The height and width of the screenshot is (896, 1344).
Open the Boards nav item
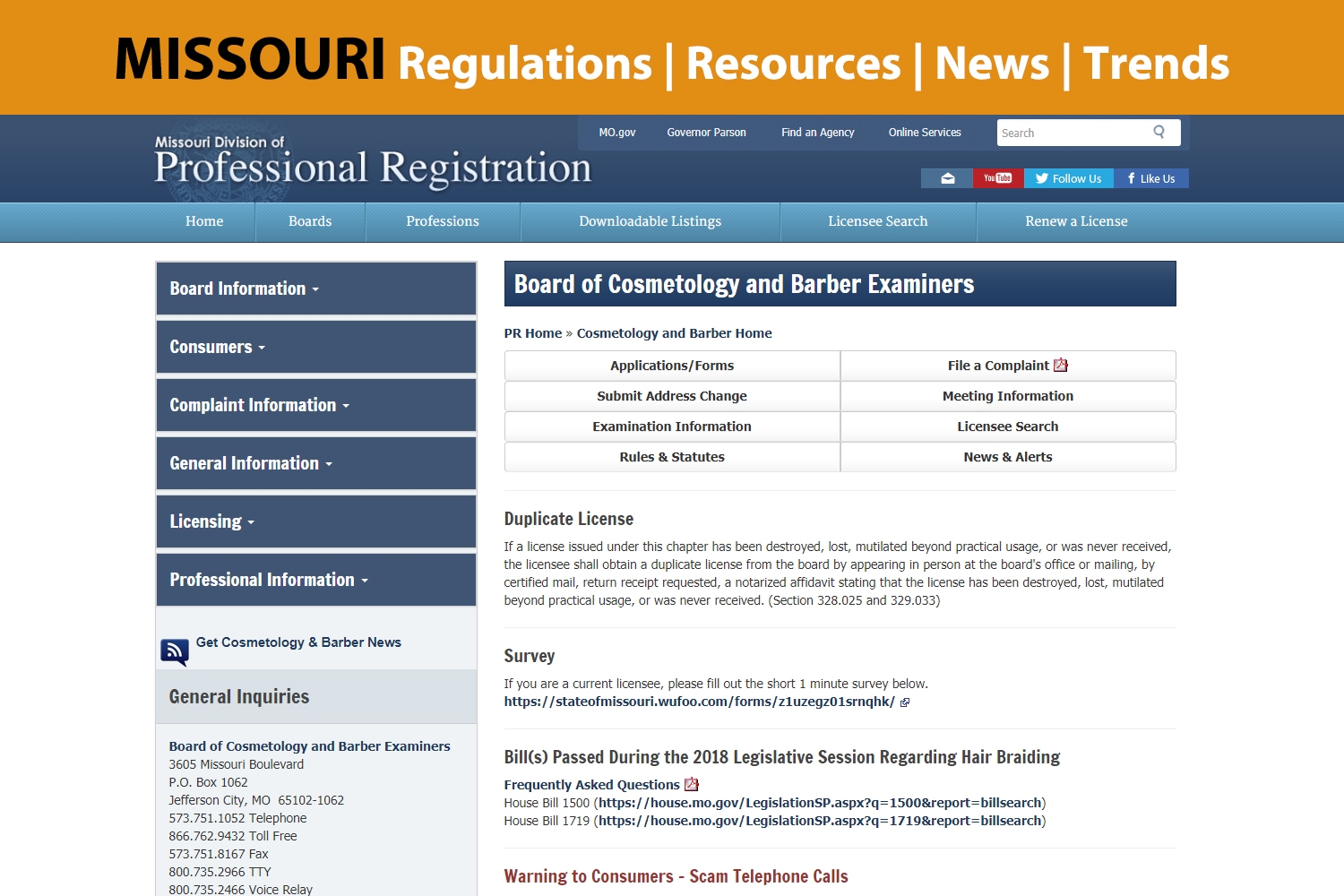pos(310,221)
